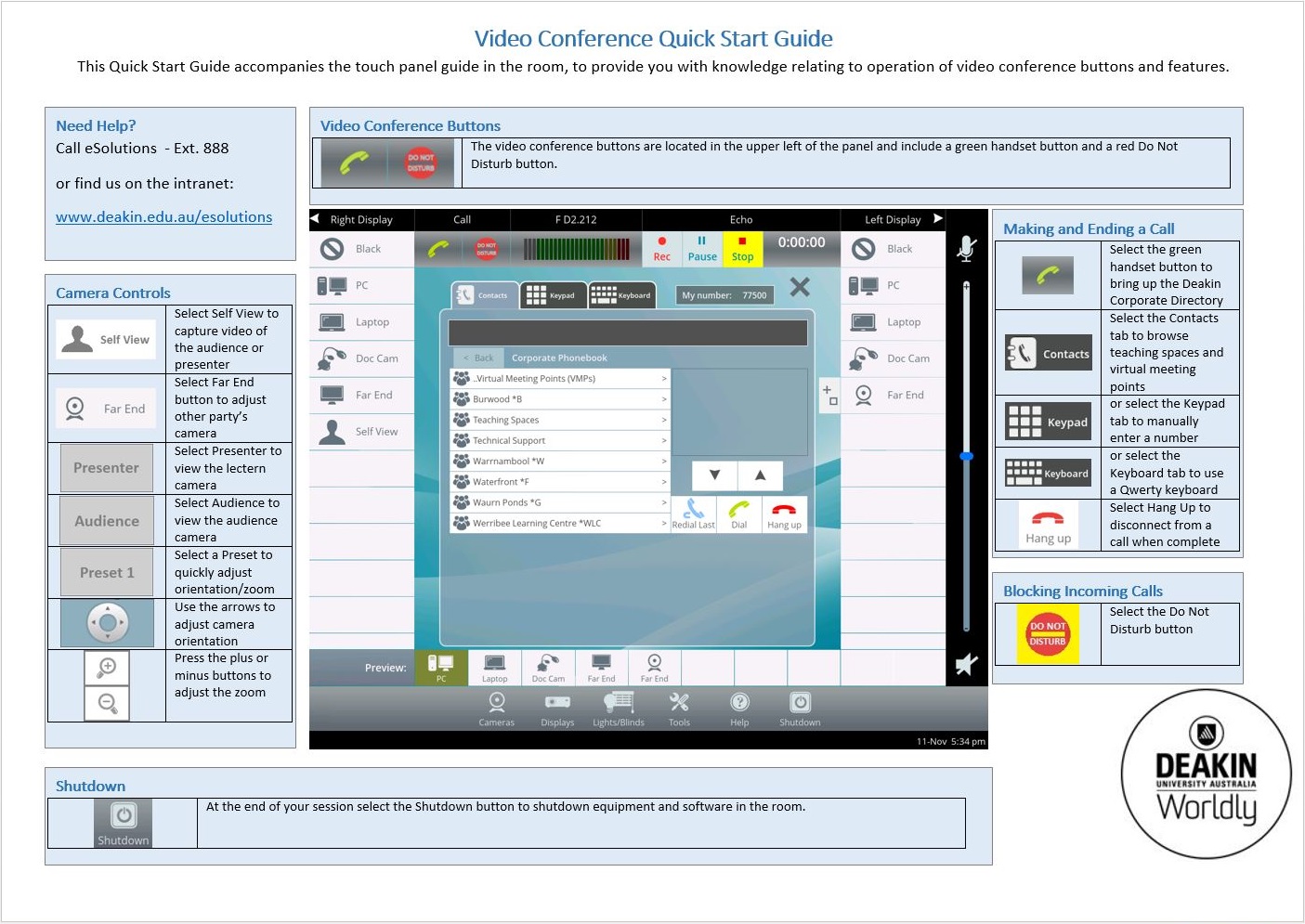Go Back in the Corporate Phonebook
Image resolution: width=1305 pixels, height=924 pixels.
478,358
